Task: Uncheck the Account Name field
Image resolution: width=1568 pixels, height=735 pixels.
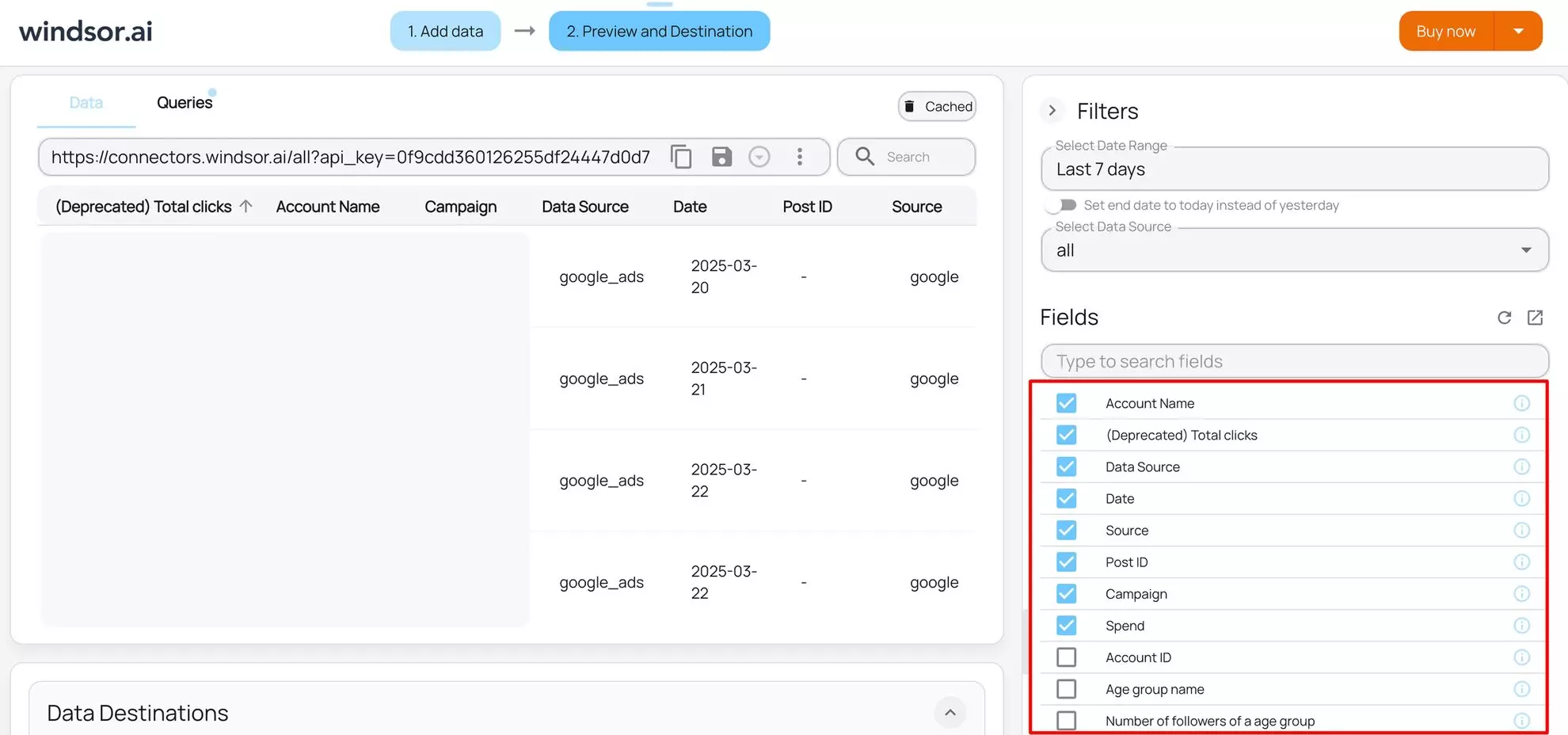Action: pyautogui.click(x=1066, y=403)
